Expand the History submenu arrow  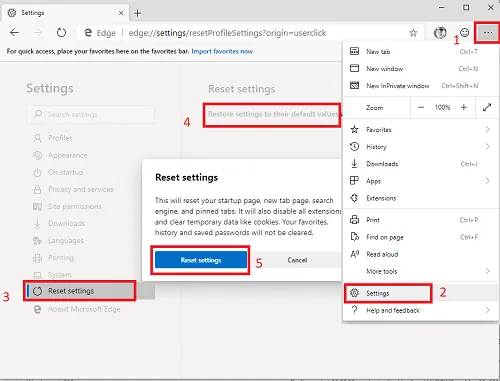(488, 147)
